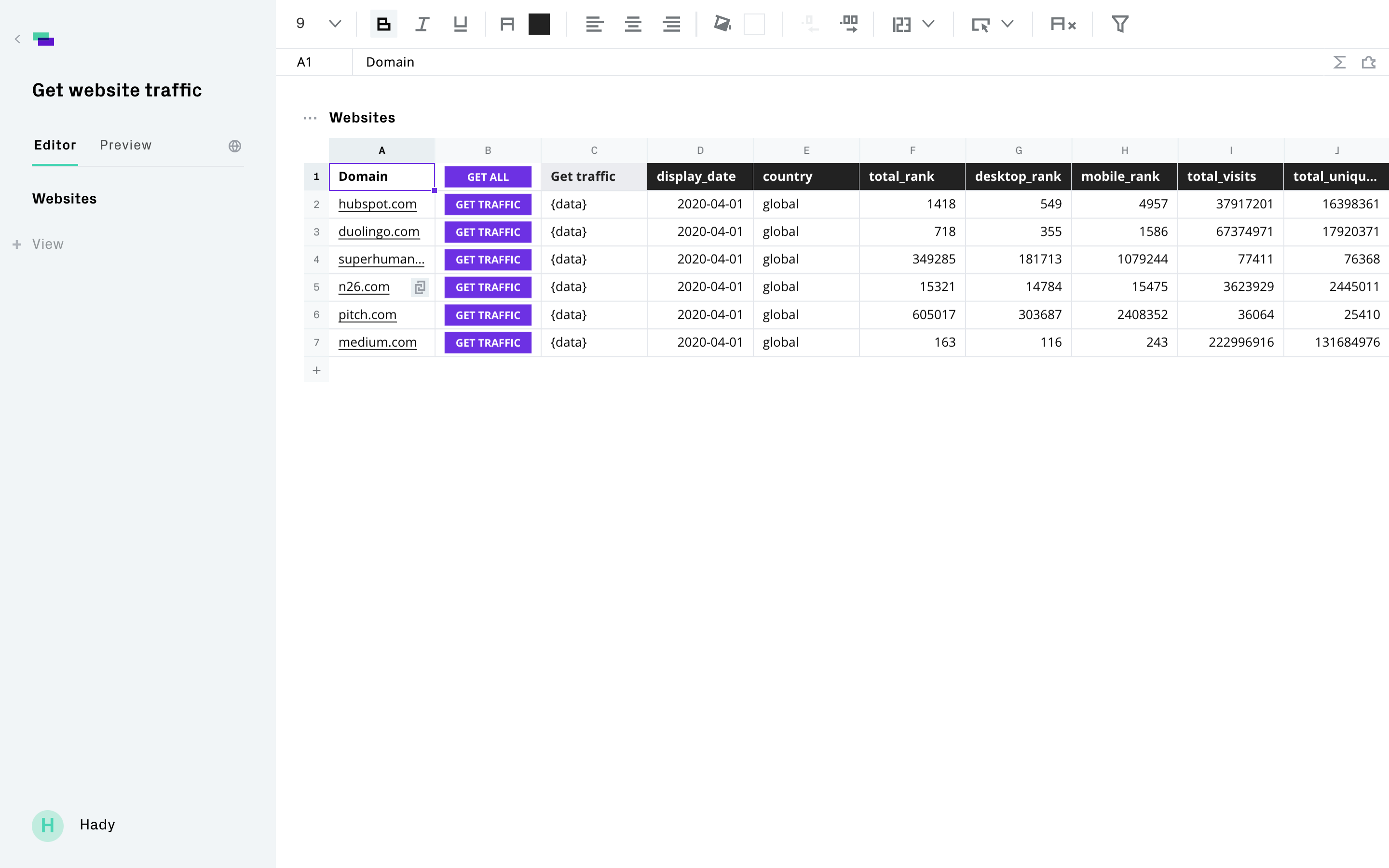Open the filter funnel tool
Viewport: 1389px width, 868px height.
[x=1120, y=24]
